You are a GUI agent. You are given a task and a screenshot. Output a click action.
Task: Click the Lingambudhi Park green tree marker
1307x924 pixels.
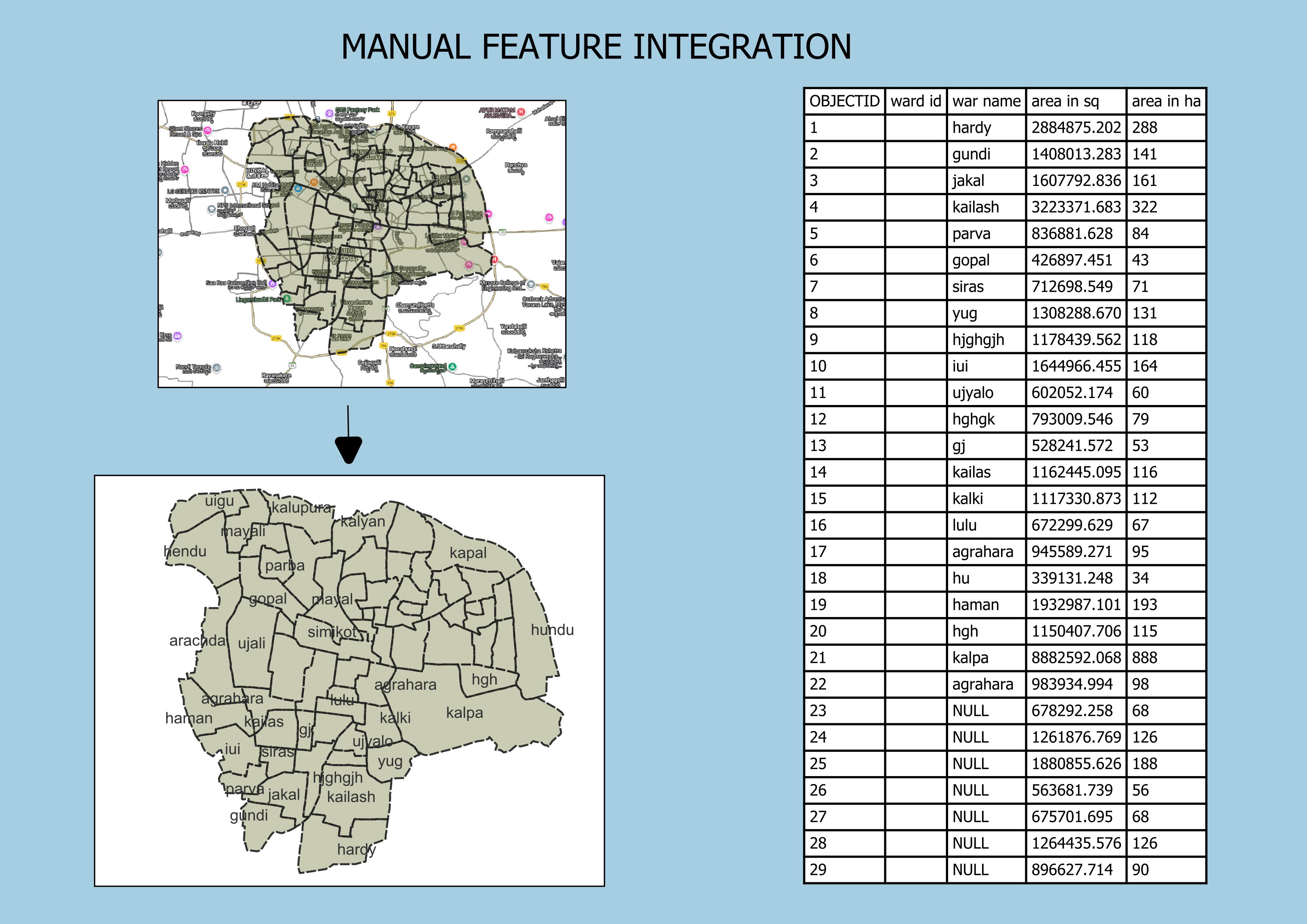(287, 299)
